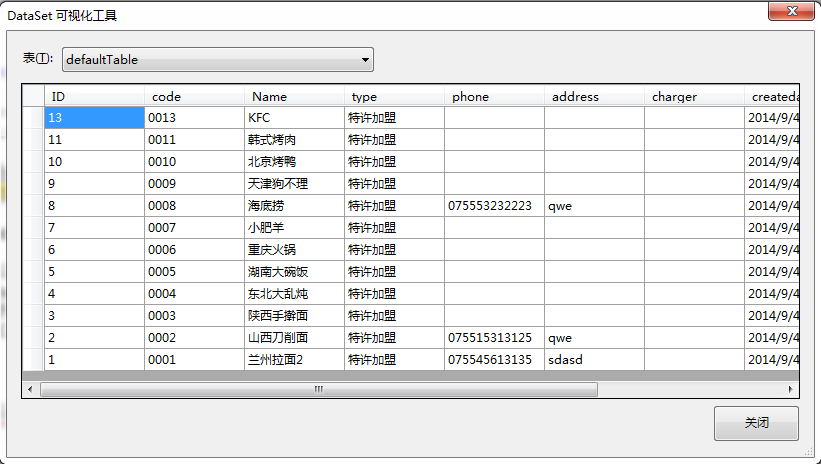Sort by the charger column header
Screen dimensions: 821x464
pos(694,96)
